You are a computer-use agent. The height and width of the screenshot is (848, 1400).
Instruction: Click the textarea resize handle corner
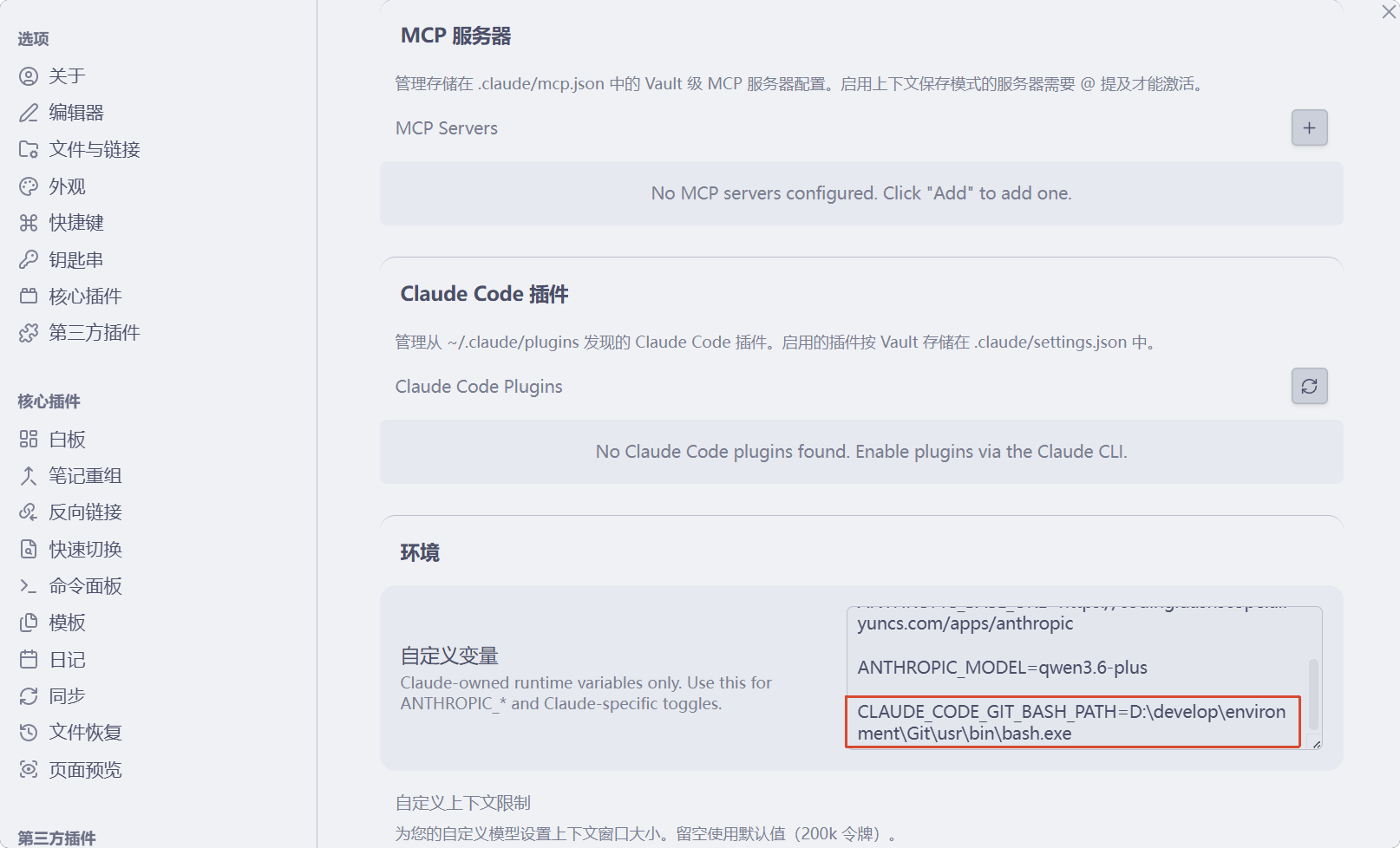click(1317, 744)
